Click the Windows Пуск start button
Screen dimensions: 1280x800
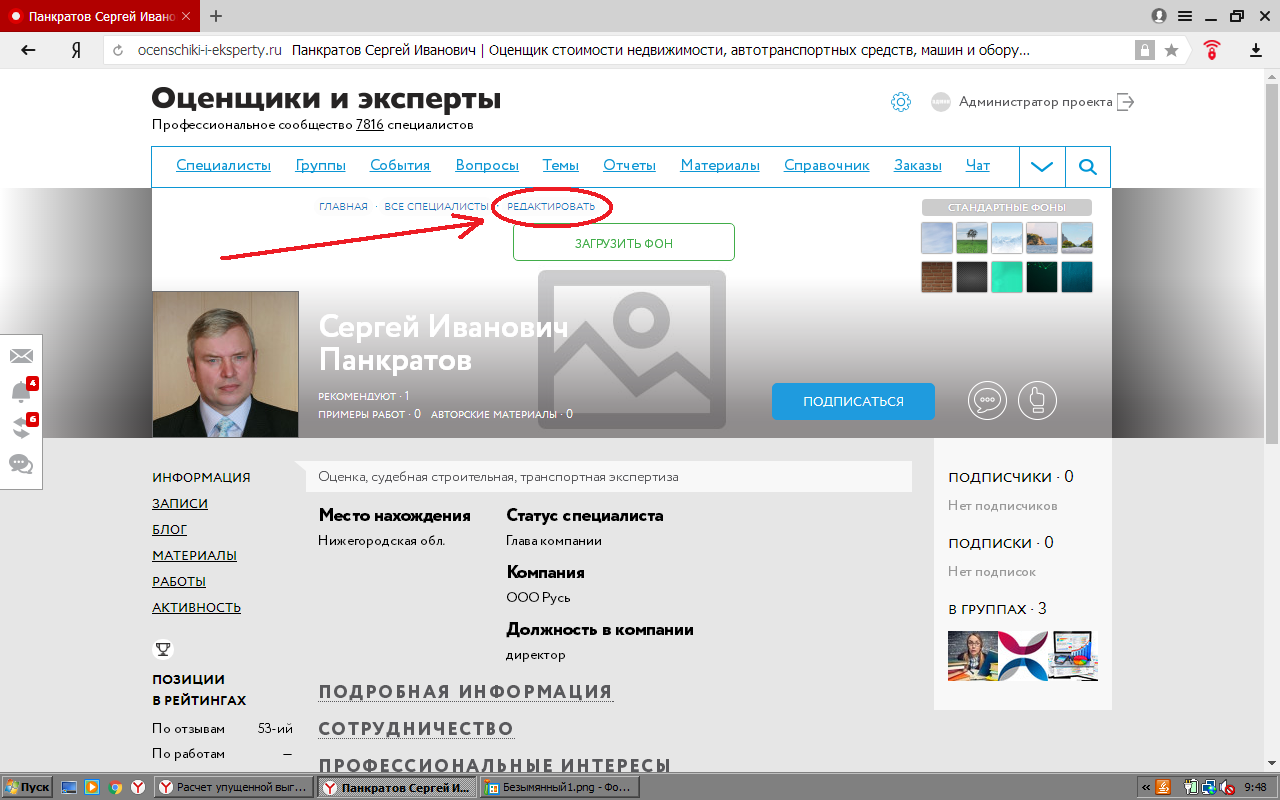click(x=27, y=787)
